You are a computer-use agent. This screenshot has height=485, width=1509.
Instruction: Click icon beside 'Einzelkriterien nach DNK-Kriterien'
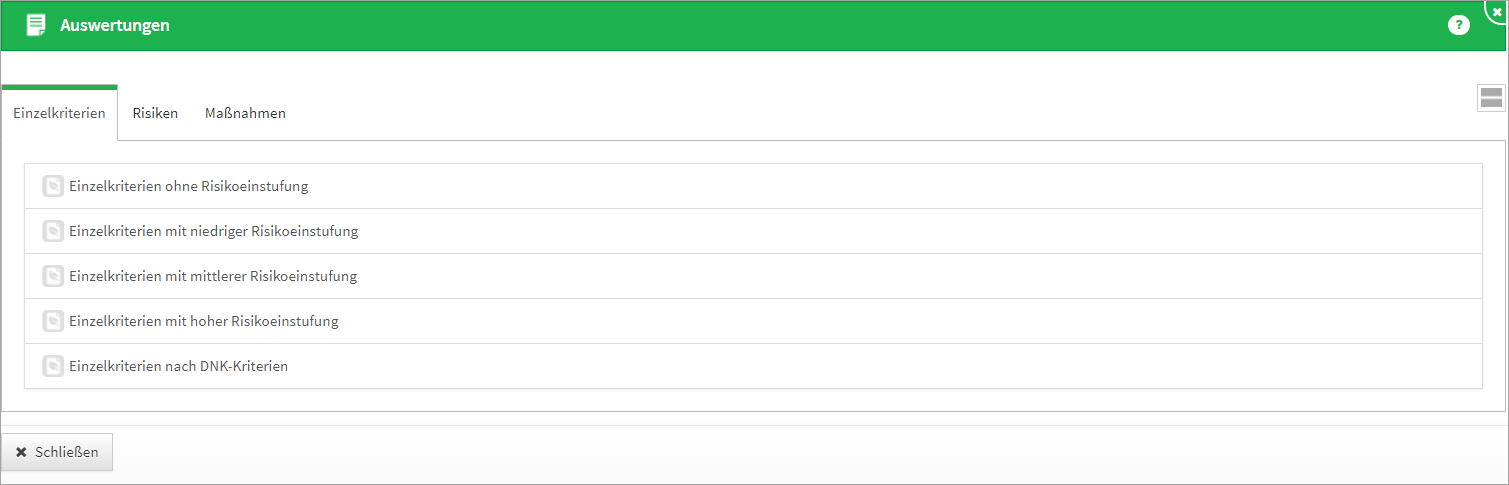[53, 366]
